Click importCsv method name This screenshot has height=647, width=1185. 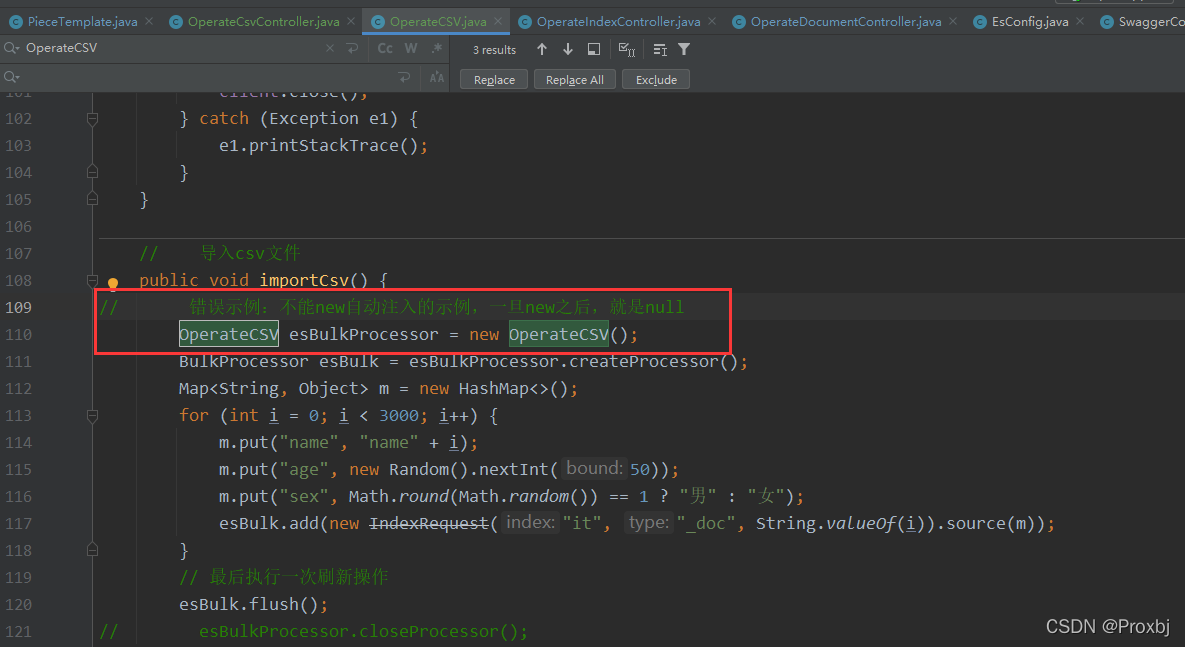click(304, 280)
